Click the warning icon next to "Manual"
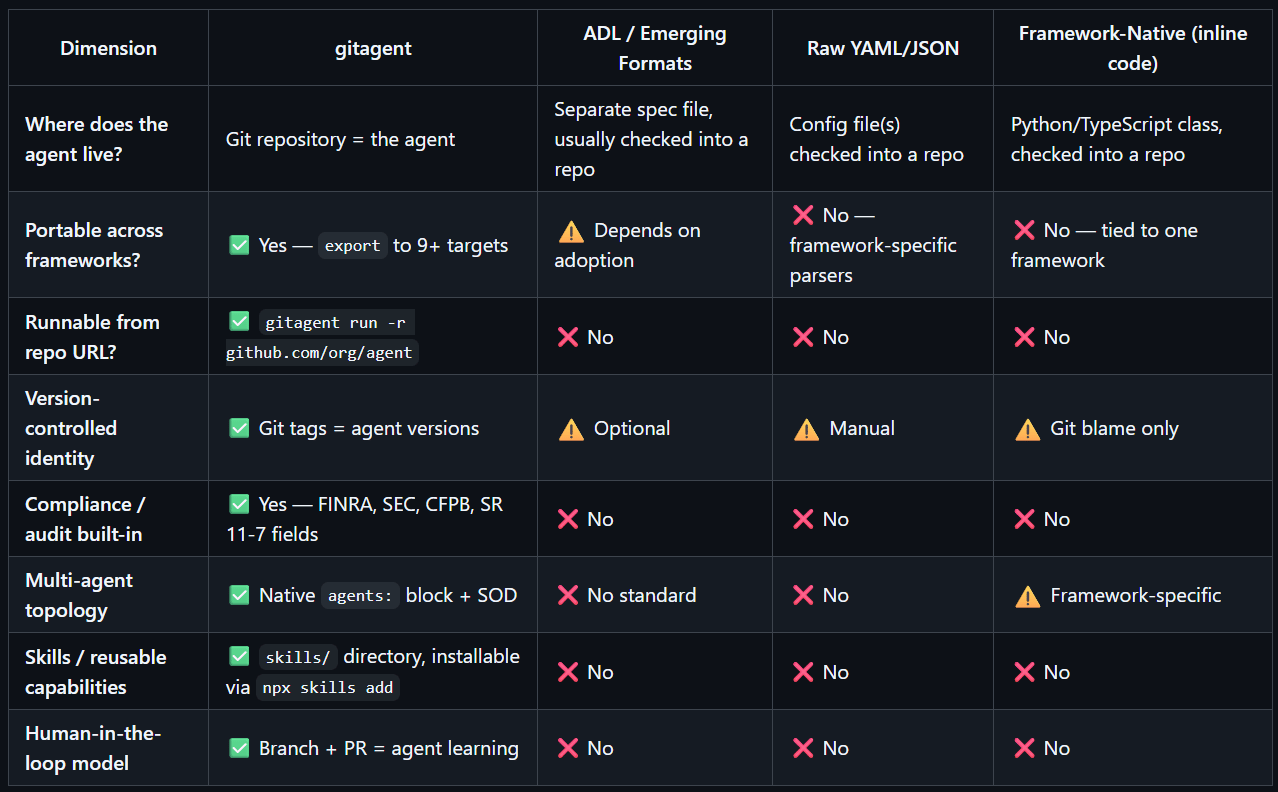1278x792 pixels. click(806, 429)
